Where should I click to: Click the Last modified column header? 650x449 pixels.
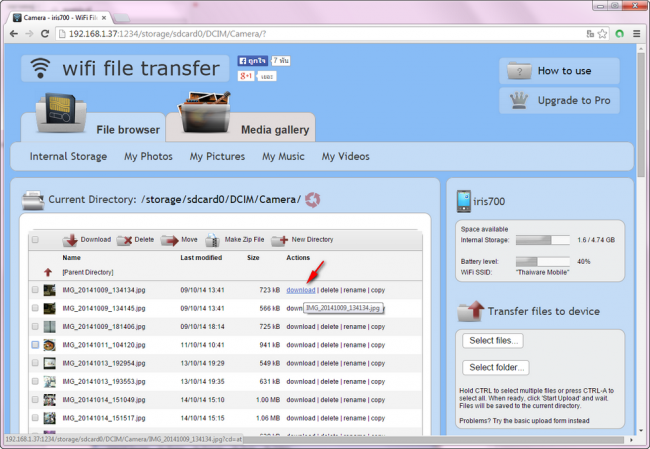click(201, 257)
